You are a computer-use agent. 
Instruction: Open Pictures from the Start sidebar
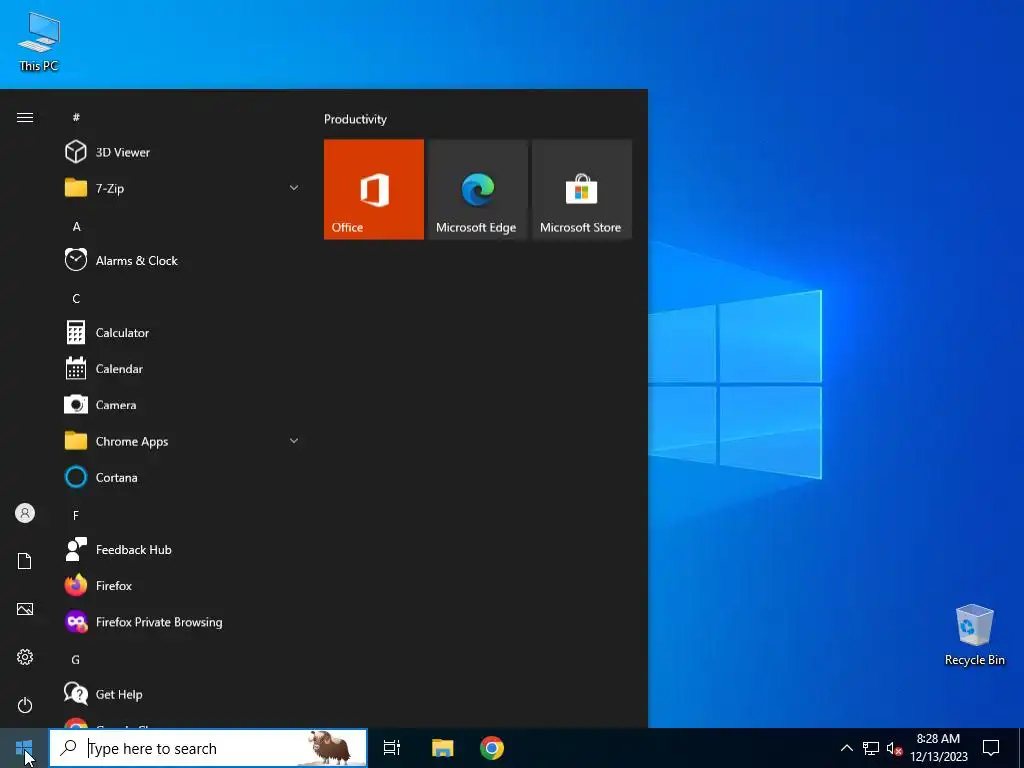(25, 609)
